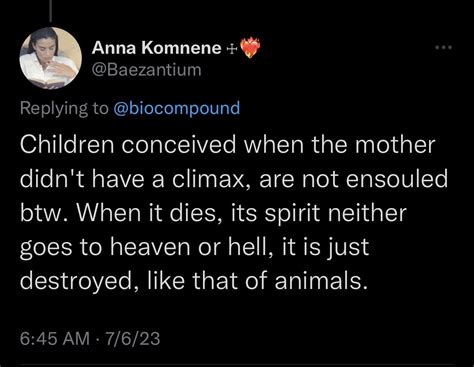This screenshot has width=474, height=367.
Task: Open the @biocompound mention link
Action: click(177, 108)
